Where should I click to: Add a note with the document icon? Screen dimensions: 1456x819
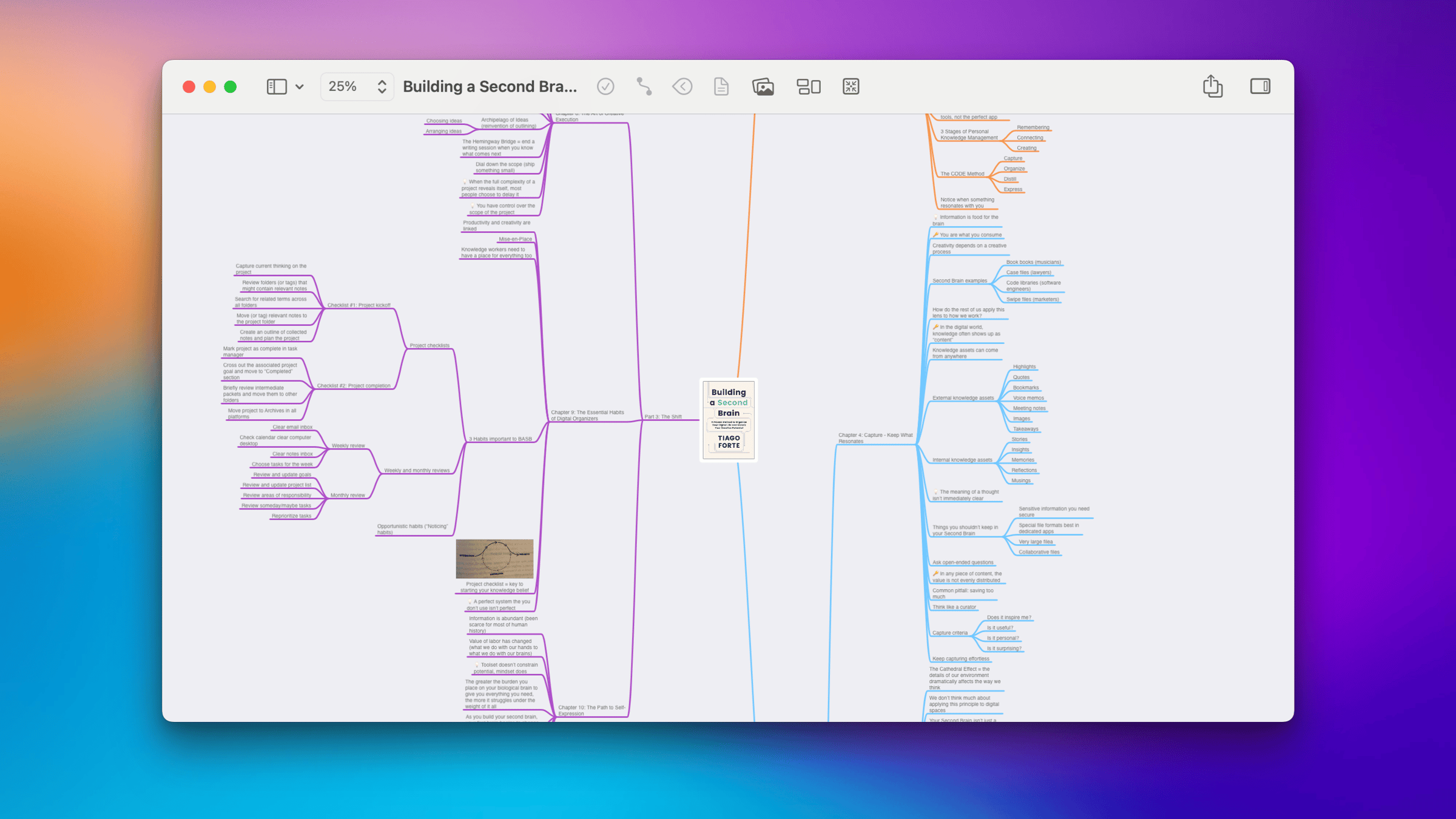pyautogui.click(x=721, y=87)
